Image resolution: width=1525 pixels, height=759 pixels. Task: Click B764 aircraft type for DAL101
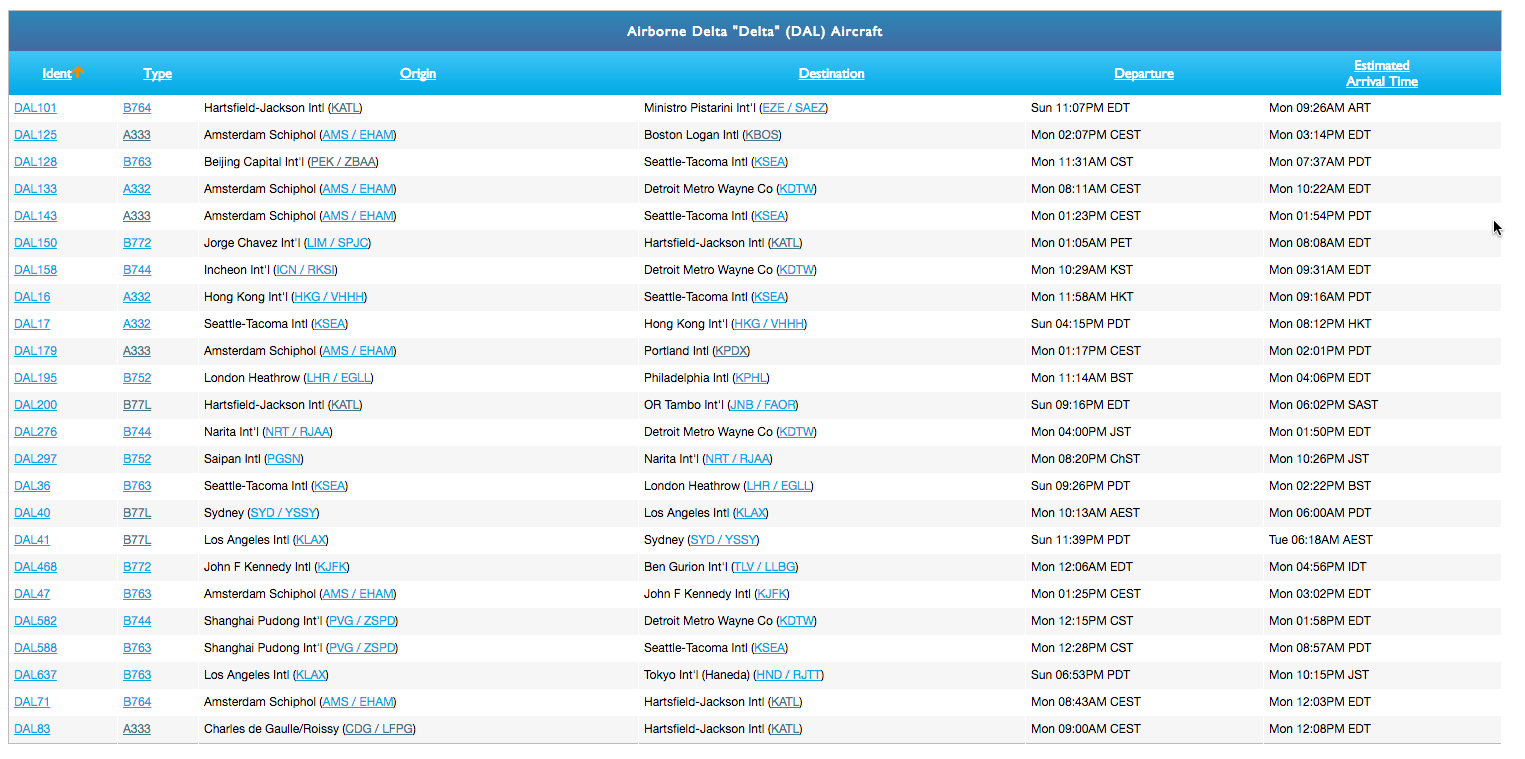pos(137,108)
